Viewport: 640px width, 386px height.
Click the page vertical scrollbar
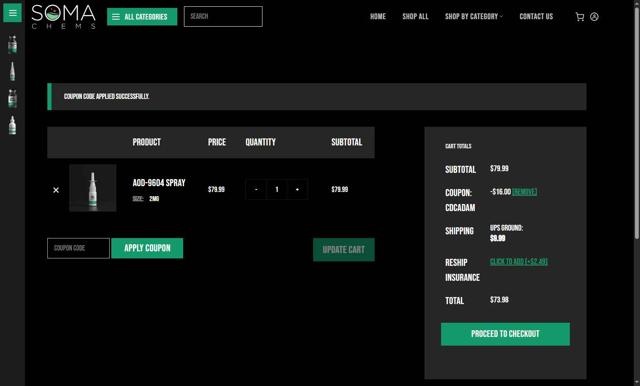pos(636,122)
